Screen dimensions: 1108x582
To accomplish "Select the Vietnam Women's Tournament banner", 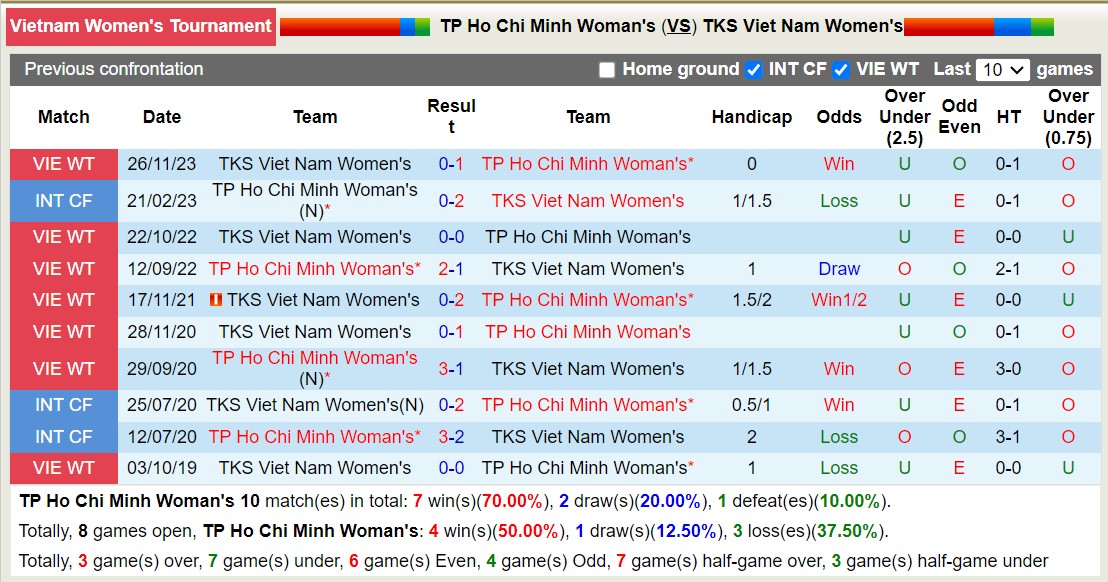I will point(140,27).
